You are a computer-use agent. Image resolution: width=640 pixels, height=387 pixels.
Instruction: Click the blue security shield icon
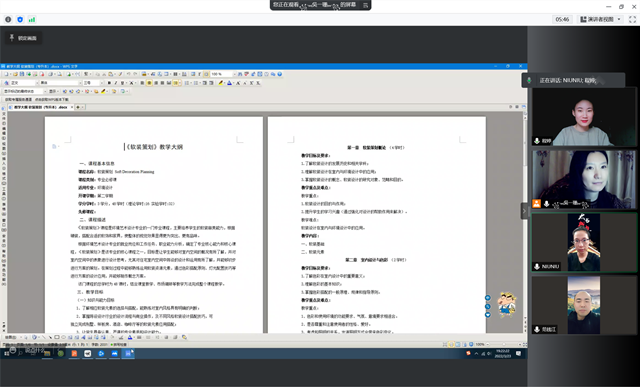[x=20, y=19]
